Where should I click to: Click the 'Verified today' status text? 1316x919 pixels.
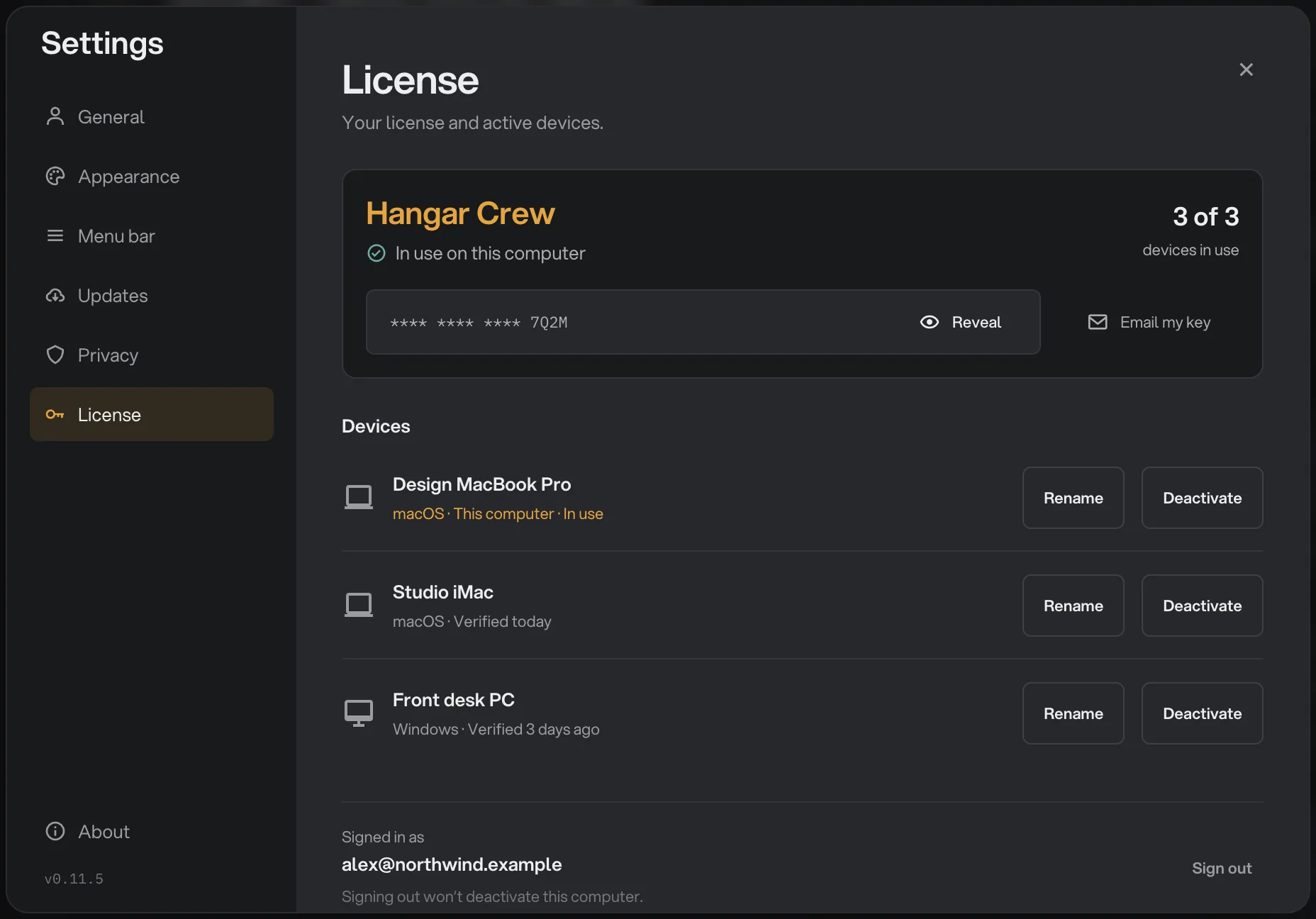tap(503, 621)
